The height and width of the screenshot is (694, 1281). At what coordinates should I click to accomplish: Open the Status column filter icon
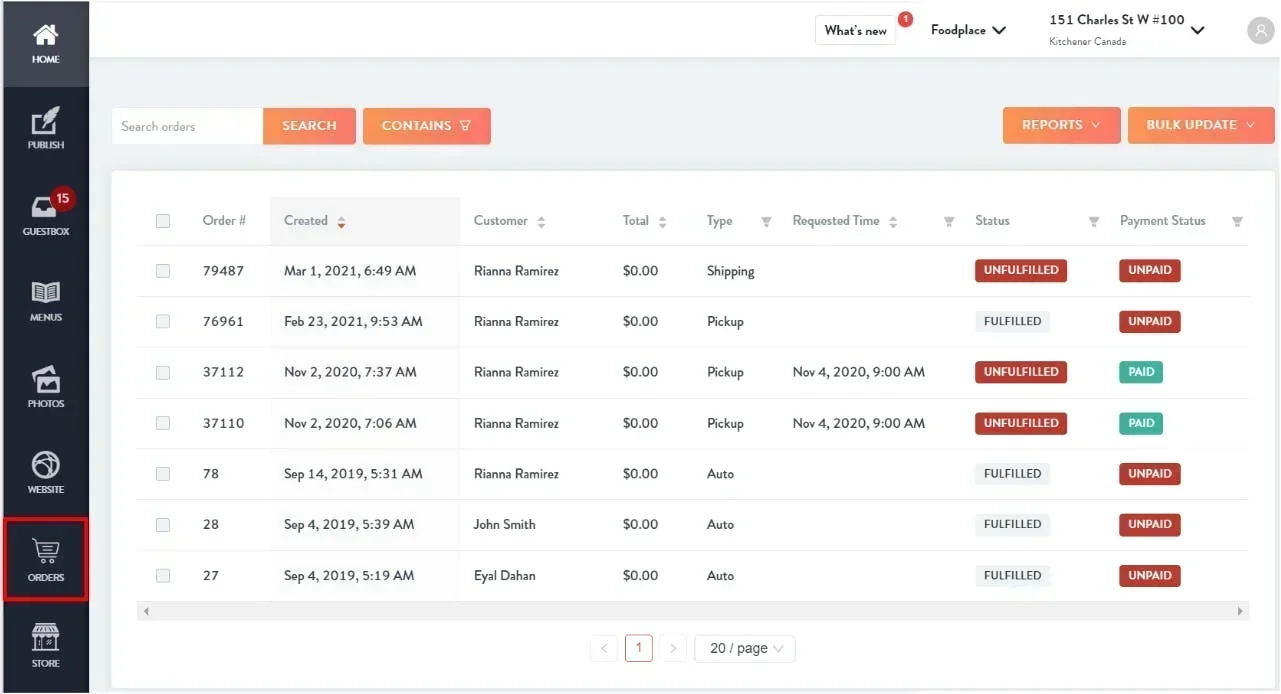1094,222
